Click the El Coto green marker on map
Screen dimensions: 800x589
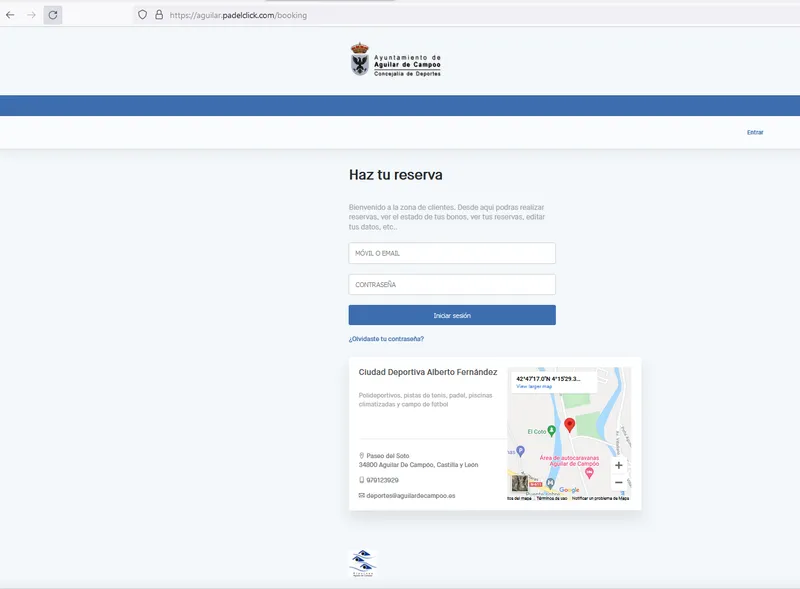(552, 431)
